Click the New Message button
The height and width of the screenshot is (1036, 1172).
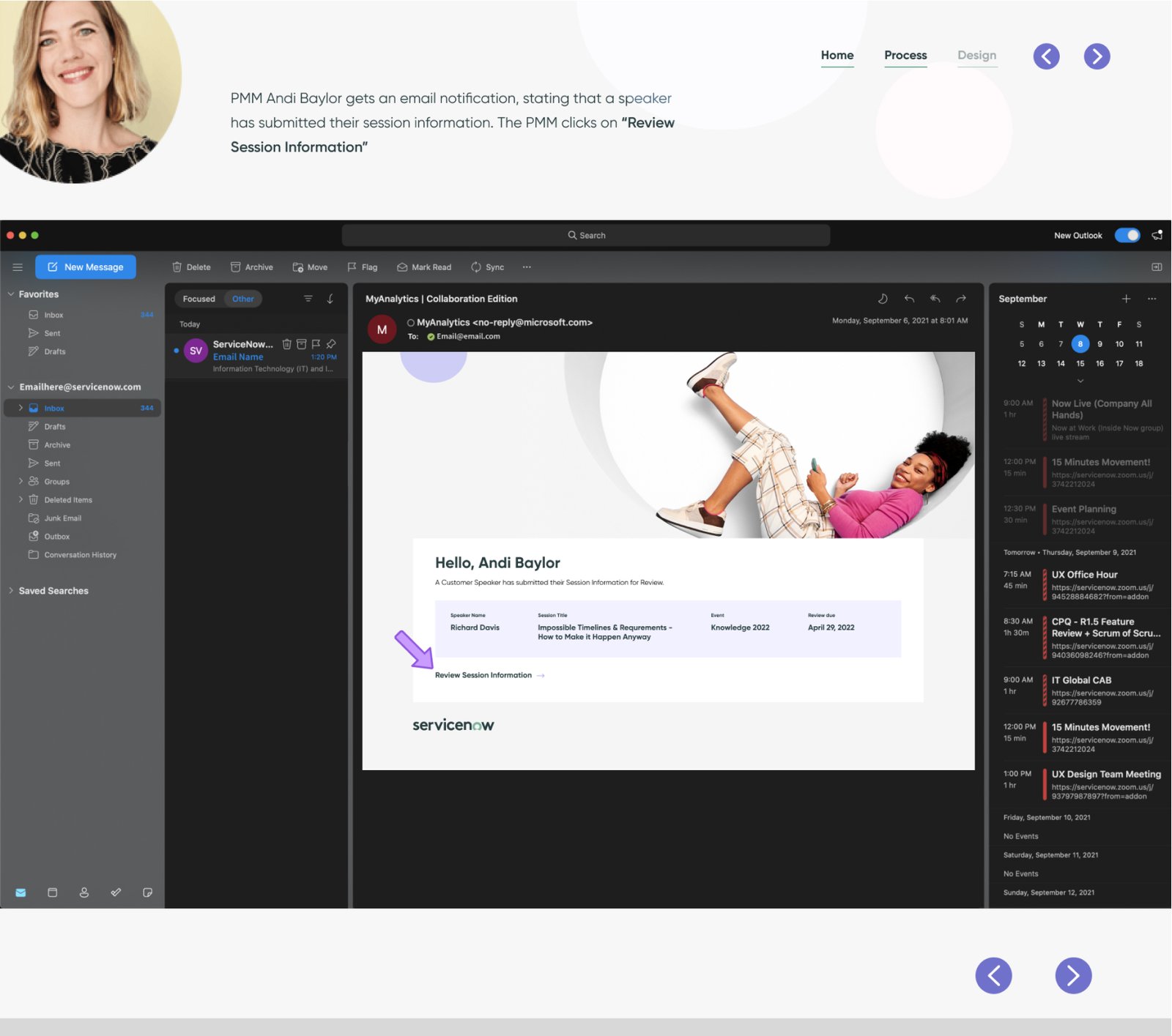point(86,267)
